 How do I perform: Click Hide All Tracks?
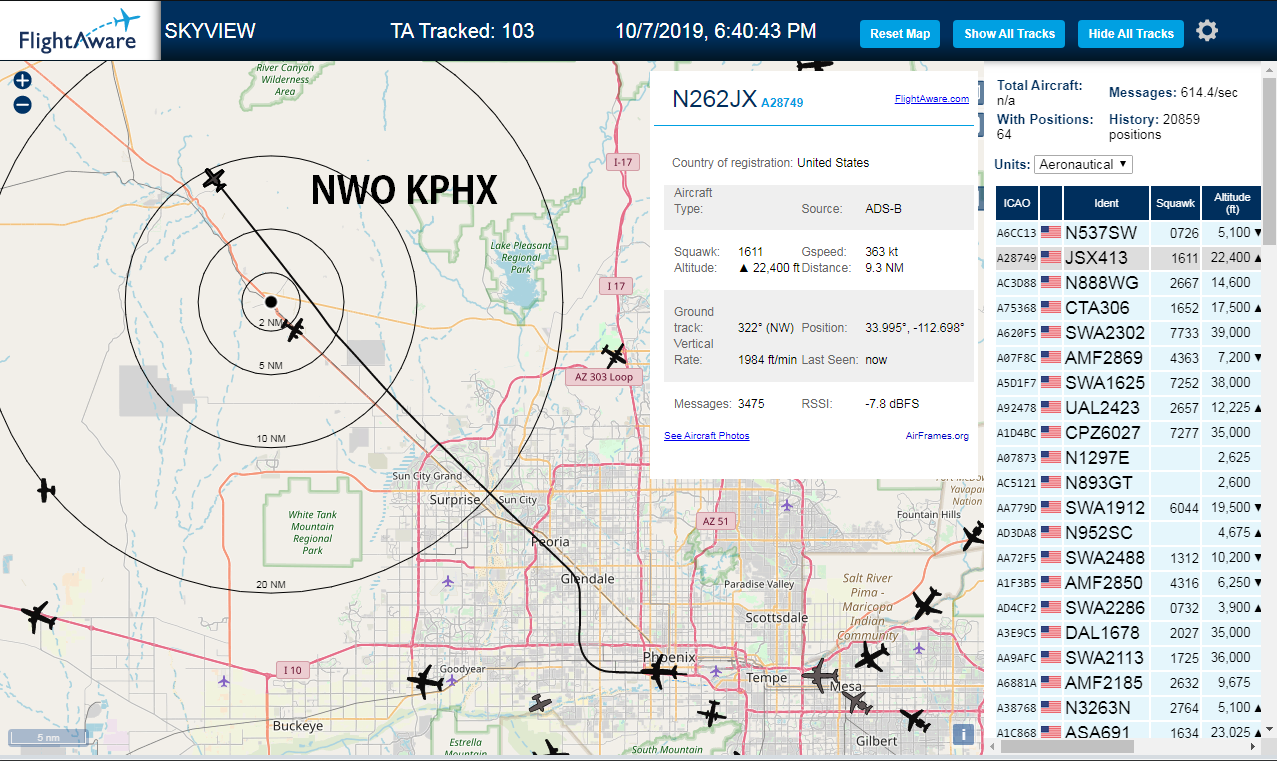pyautogui.click(x=1131, y=34)
